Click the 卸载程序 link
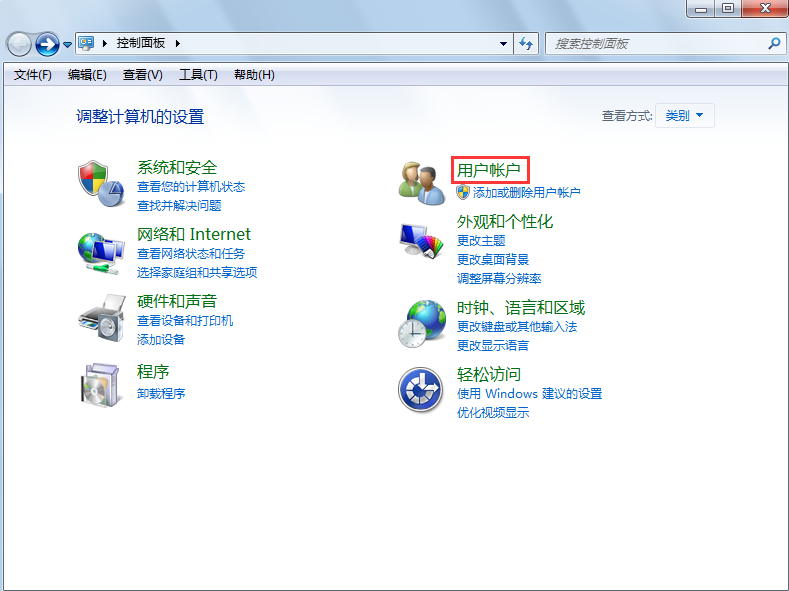789x591 pixels. tap(161, 393)
